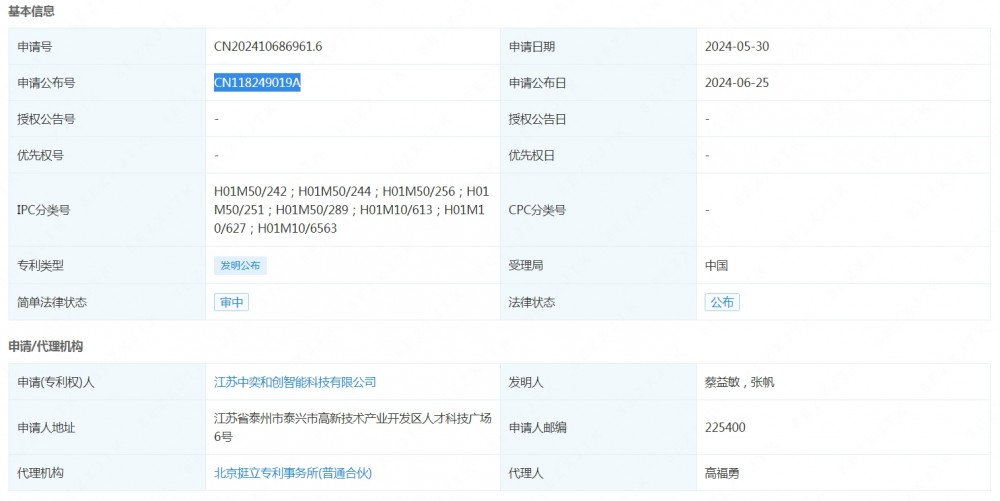Click the 公布 legal status badge

pos(721,302)
